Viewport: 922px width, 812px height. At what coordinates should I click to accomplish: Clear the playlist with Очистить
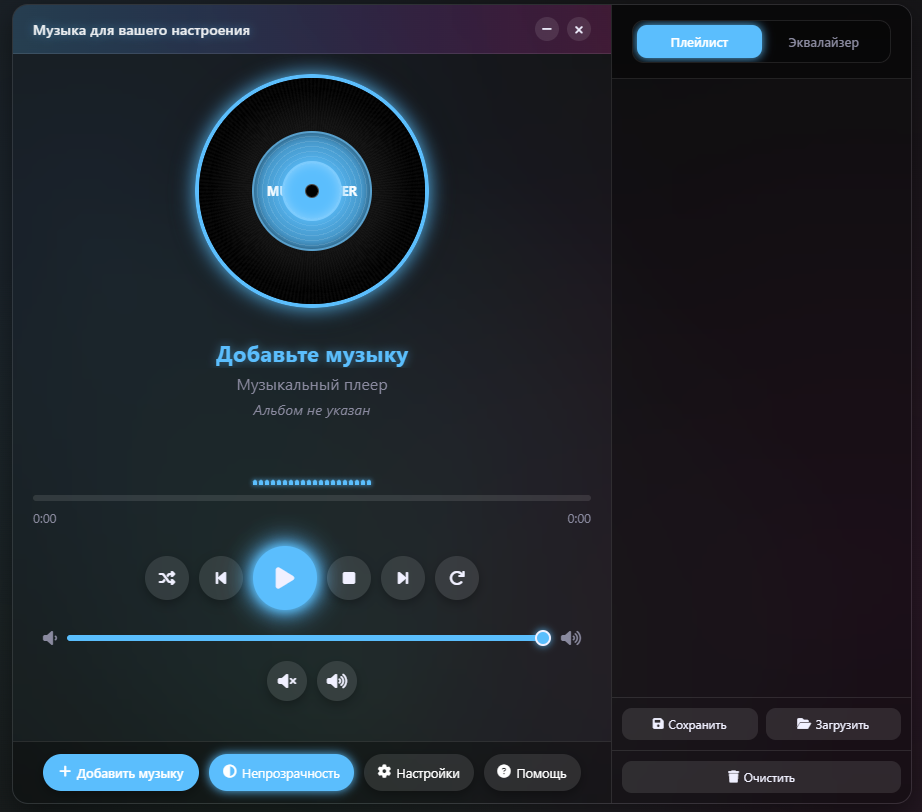coord(761,777)
